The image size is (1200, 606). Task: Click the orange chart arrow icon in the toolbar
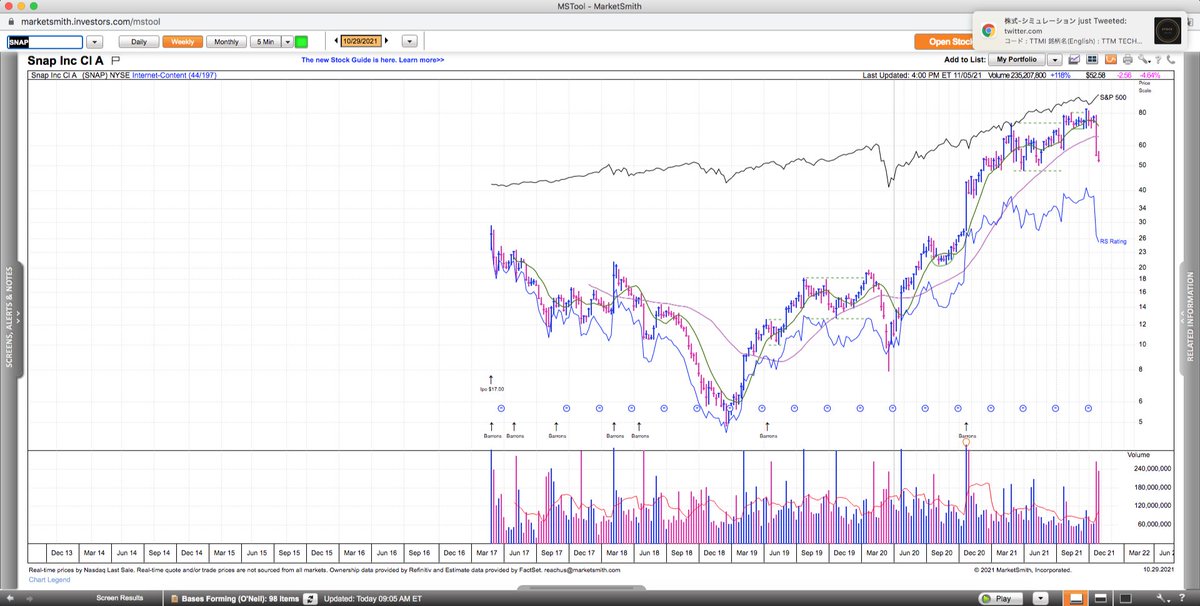point(1111,60)
